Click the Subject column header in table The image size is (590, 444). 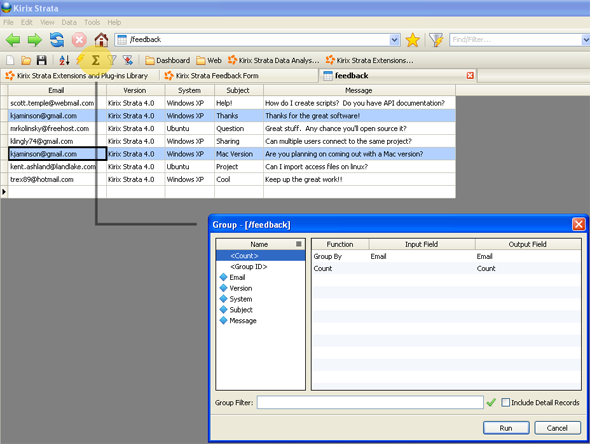(x=238, y=90)
